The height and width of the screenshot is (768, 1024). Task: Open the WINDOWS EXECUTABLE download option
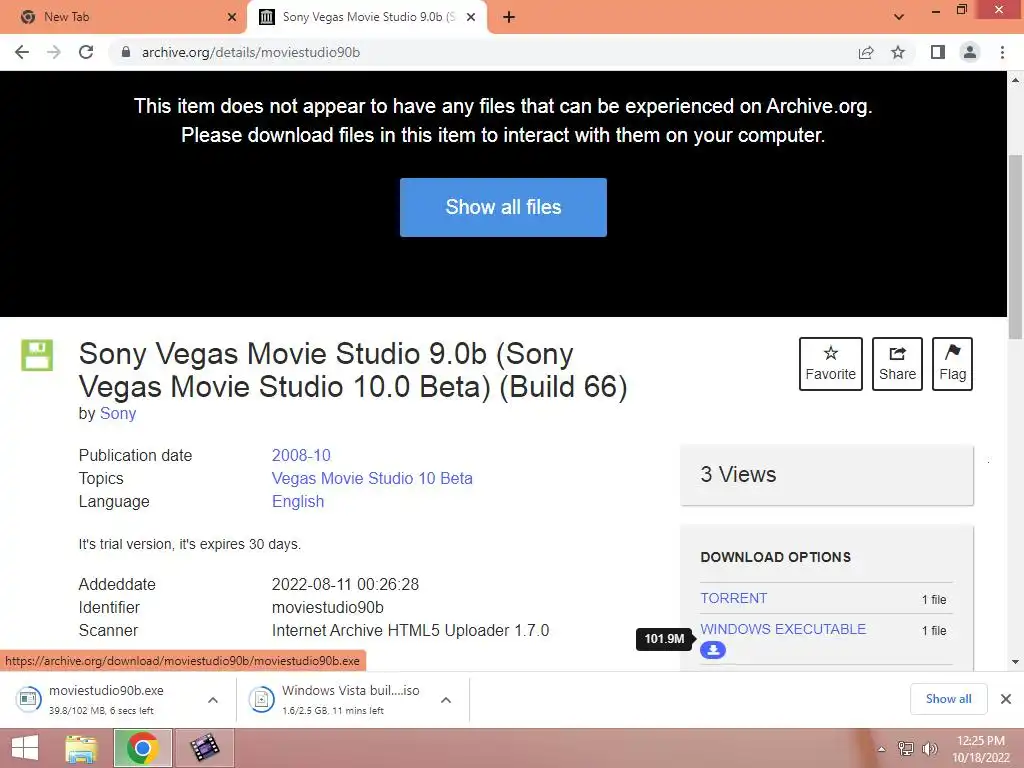click(783, 629)
